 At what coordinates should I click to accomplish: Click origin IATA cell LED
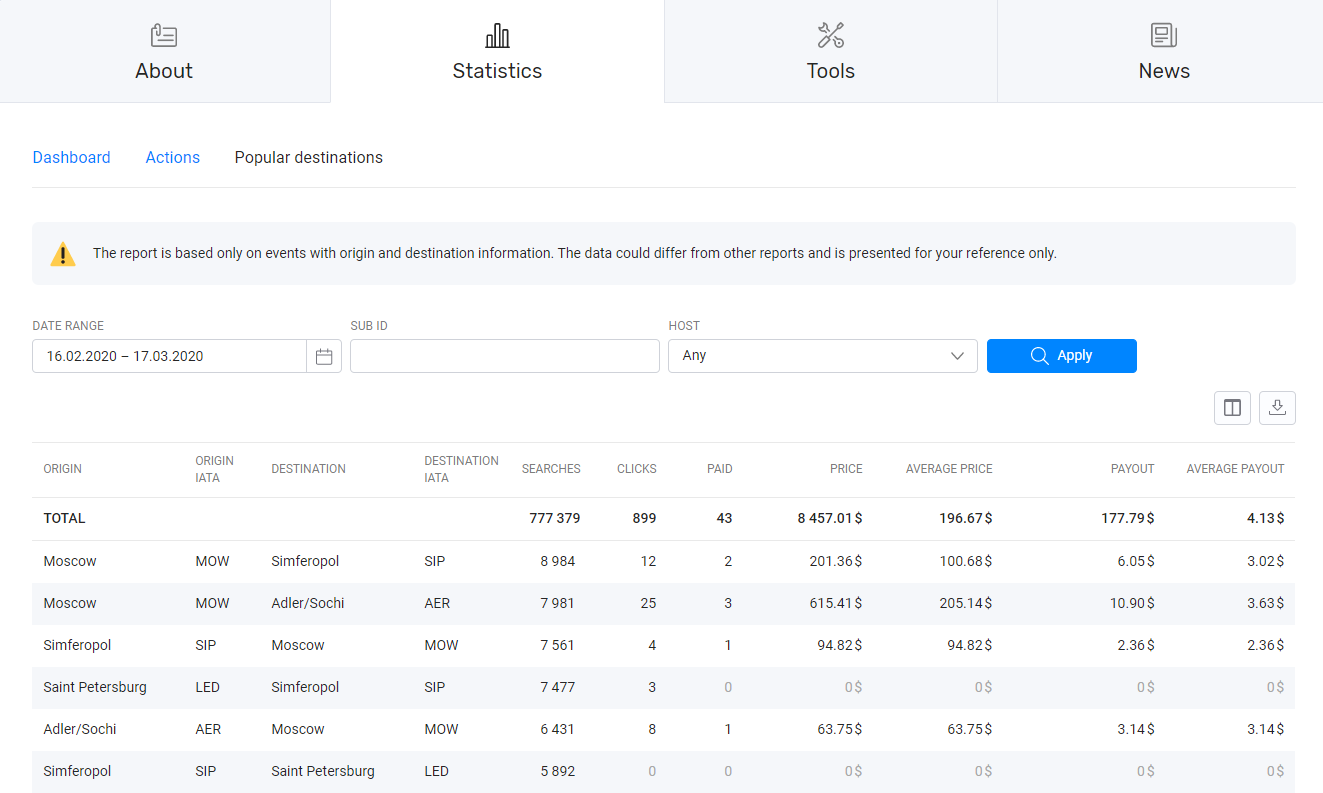tap(206, 687)
